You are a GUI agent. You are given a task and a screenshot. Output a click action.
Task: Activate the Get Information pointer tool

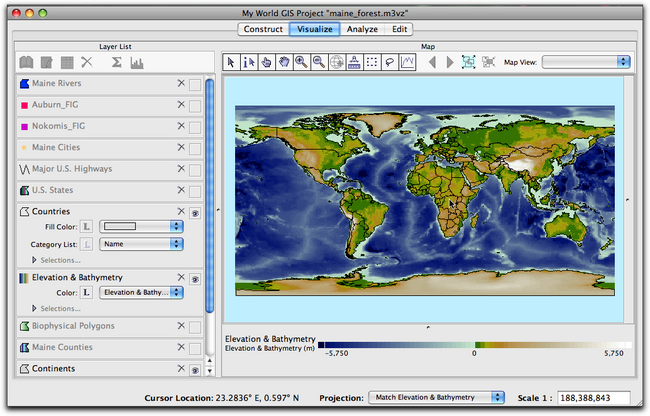tap(249, 62)
